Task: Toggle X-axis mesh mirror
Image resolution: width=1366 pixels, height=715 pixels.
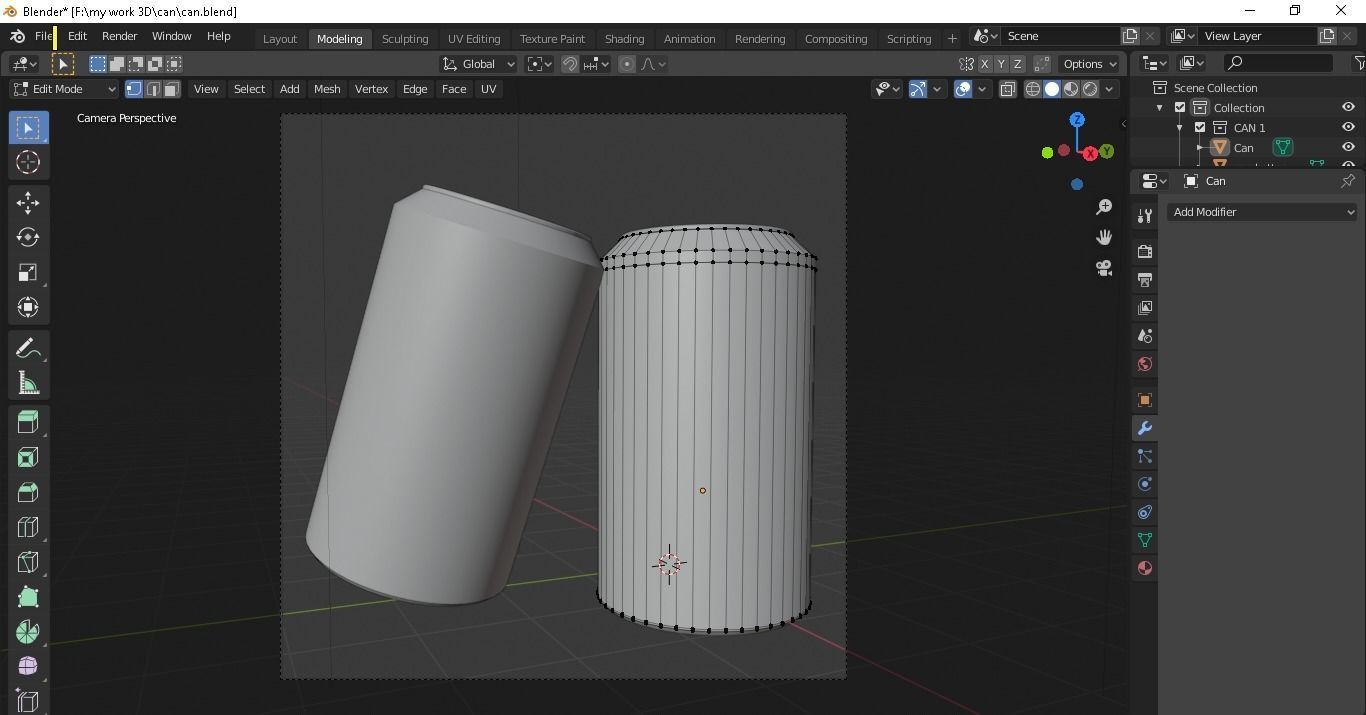Action: point(985,64)
